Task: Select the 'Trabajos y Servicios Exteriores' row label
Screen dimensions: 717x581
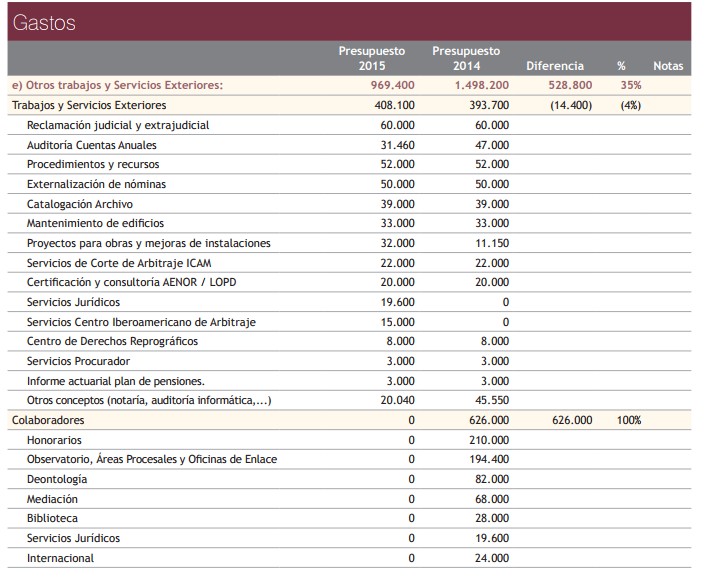Action: (x=89, y=105)
